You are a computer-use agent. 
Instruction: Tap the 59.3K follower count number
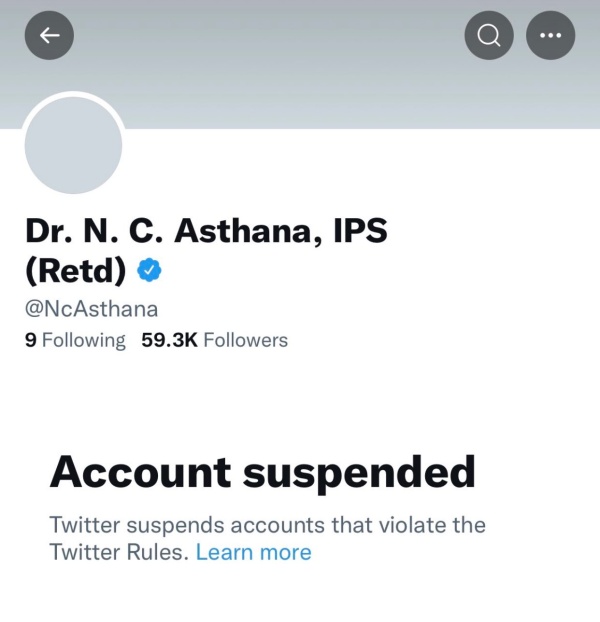coord(169,340)
